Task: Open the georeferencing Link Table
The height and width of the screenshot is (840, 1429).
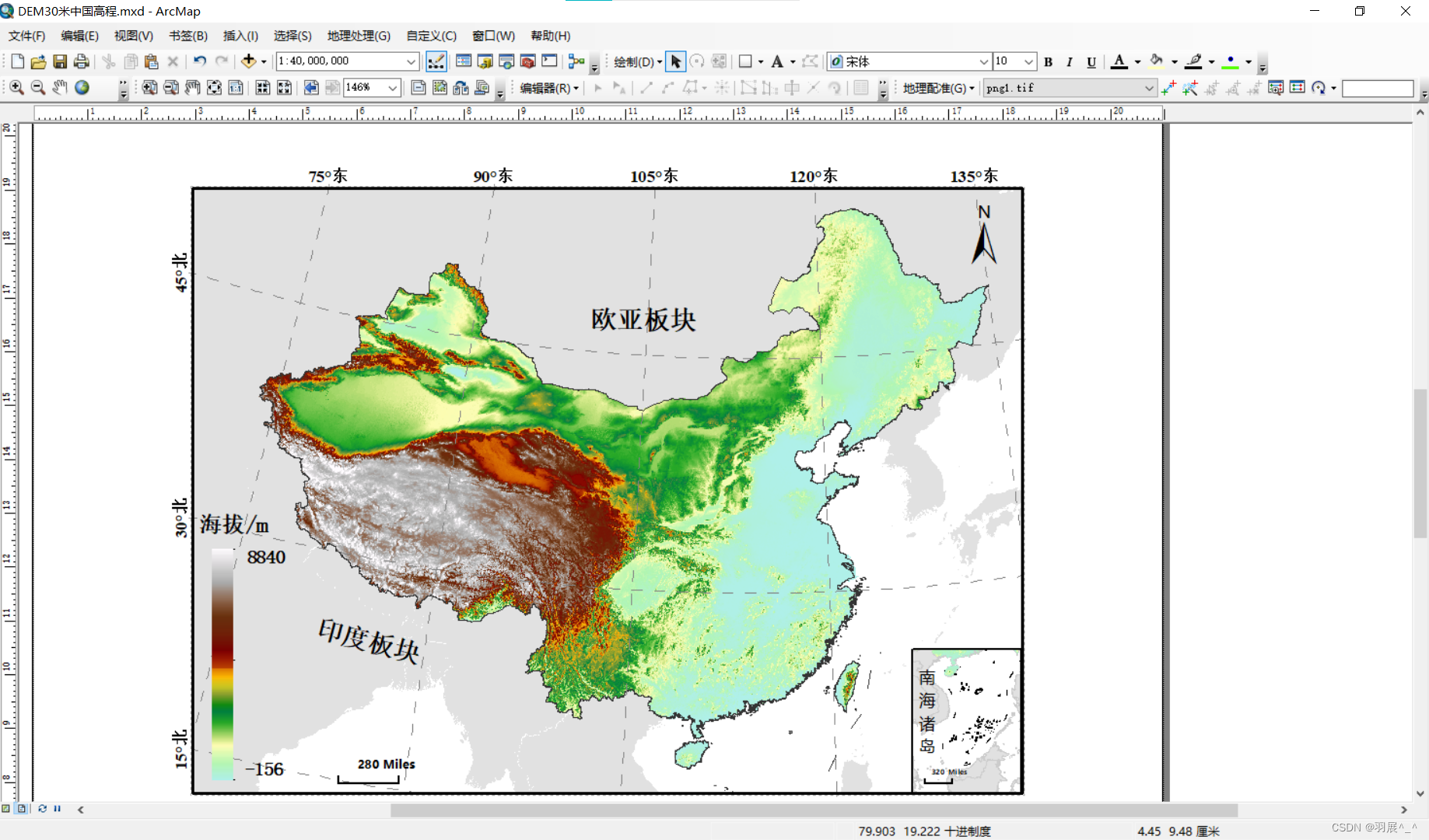Action: [x=1297, y=88]
